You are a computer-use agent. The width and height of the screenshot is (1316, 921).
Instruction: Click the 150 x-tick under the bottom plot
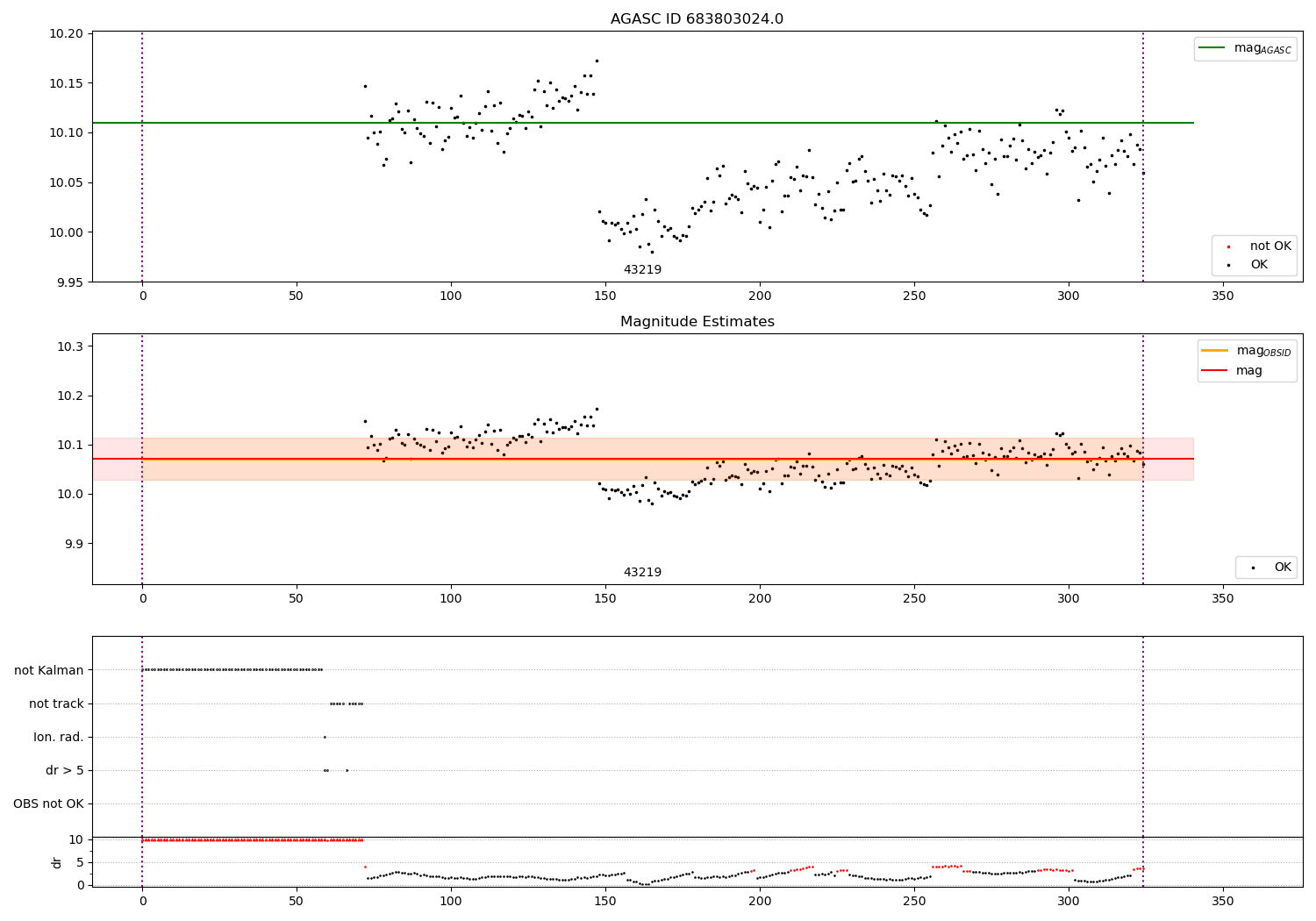[605, 901]
